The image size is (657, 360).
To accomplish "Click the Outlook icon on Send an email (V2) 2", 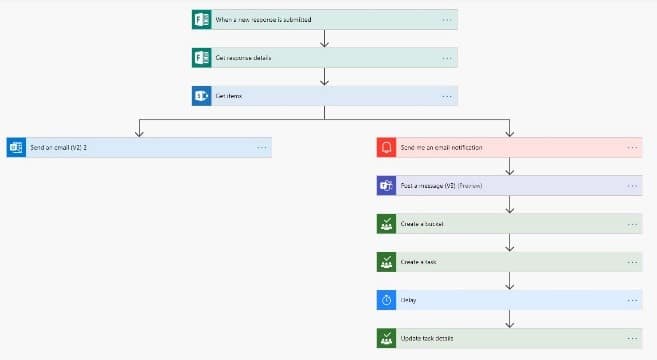I will coord(16,148).
